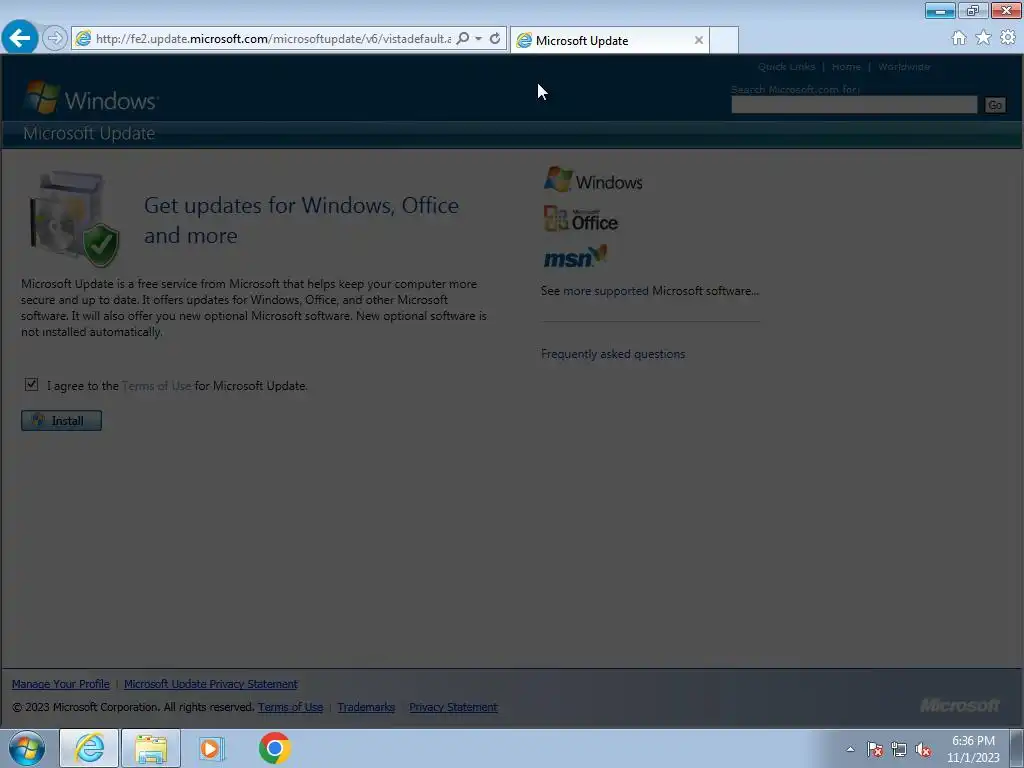
Task: Launch Windows Media Player from taskbar
Action: [x=212, y=748]
